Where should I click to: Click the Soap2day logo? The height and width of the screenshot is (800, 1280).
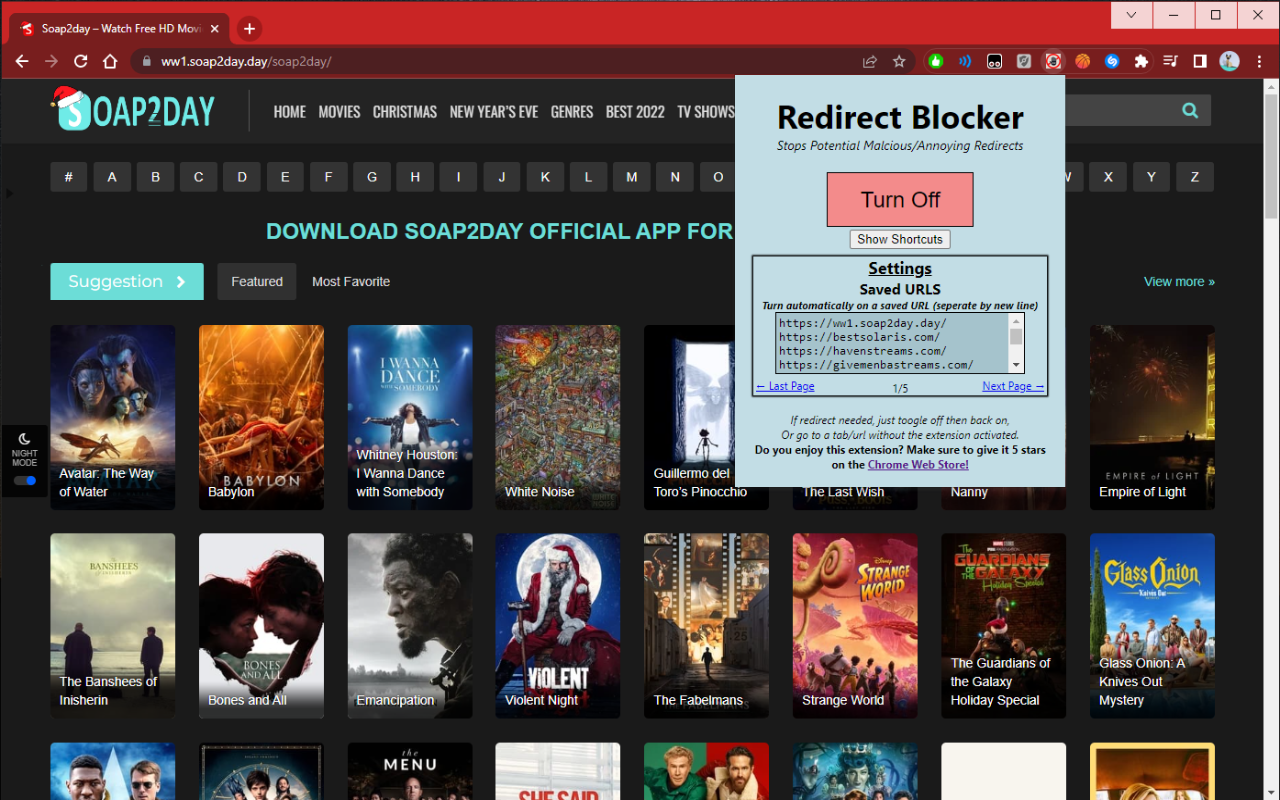click(133, 110)
